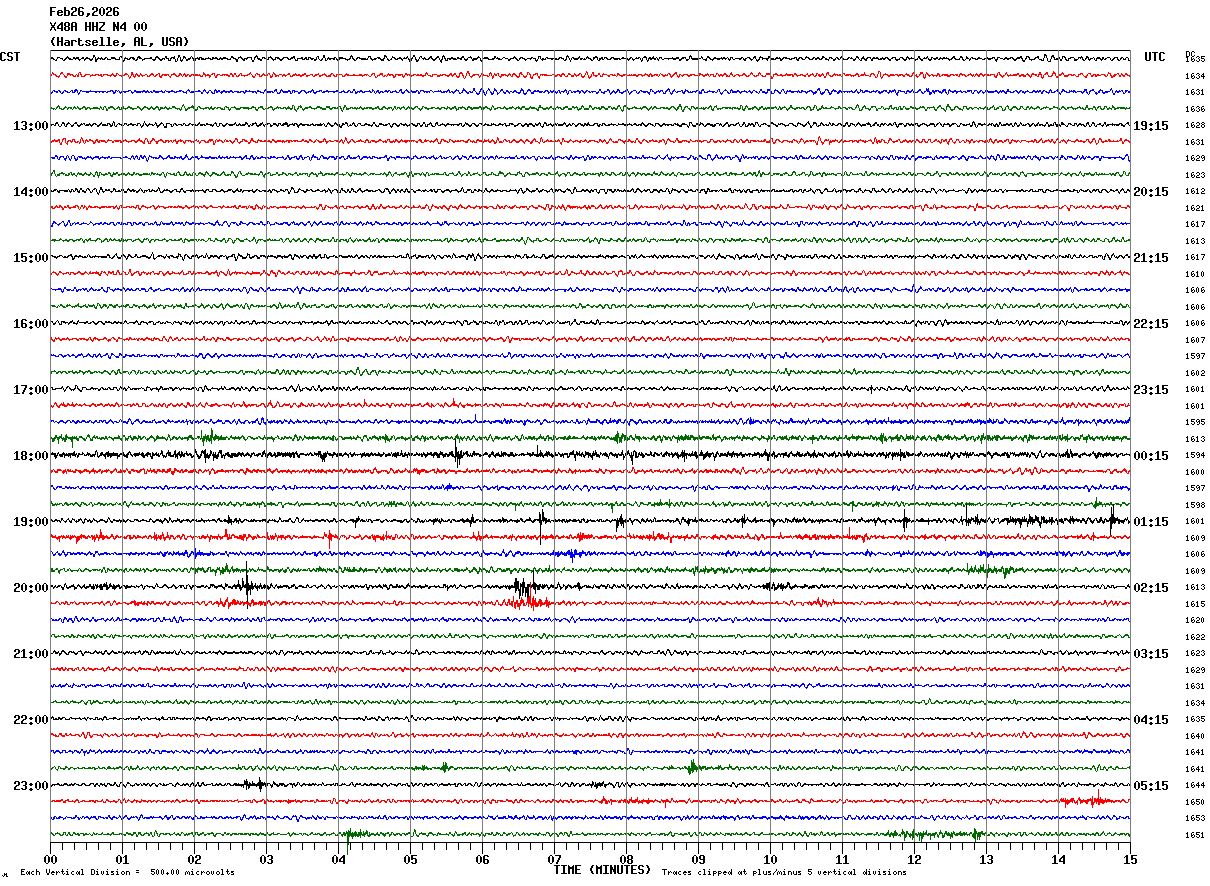Click the 20:15 UTC time label

click(x=1151, y=192)
